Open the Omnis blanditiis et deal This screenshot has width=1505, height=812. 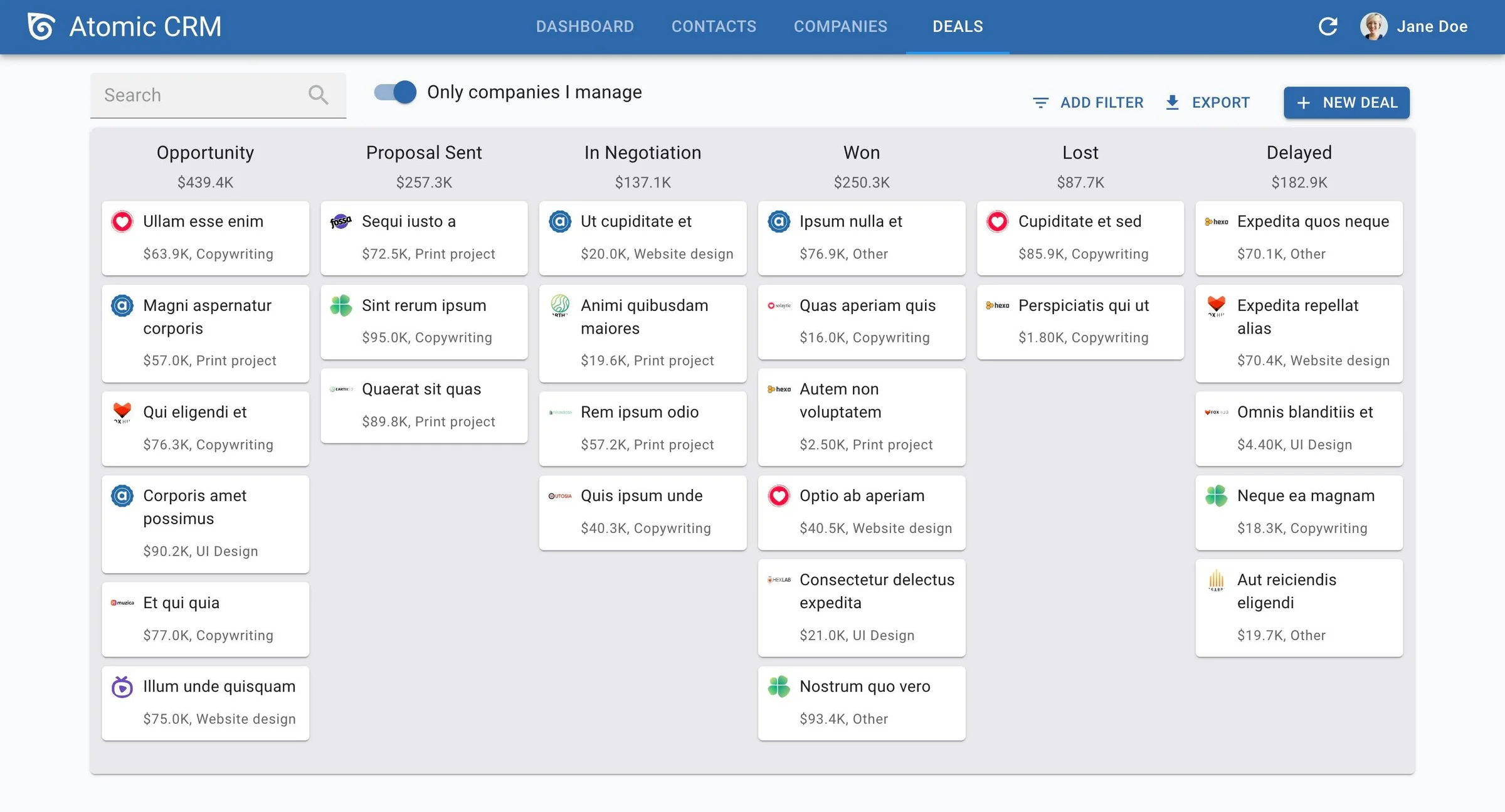tap(1299, 428)
